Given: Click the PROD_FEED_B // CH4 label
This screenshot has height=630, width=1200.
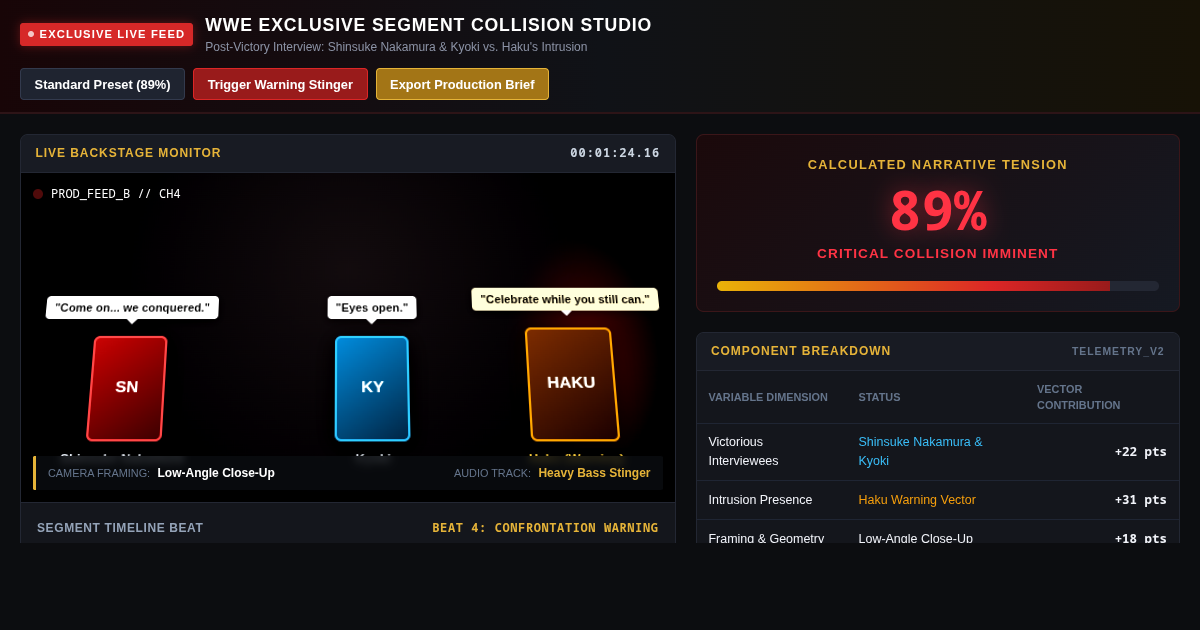Looking at the screenshot, I should 116,194.
